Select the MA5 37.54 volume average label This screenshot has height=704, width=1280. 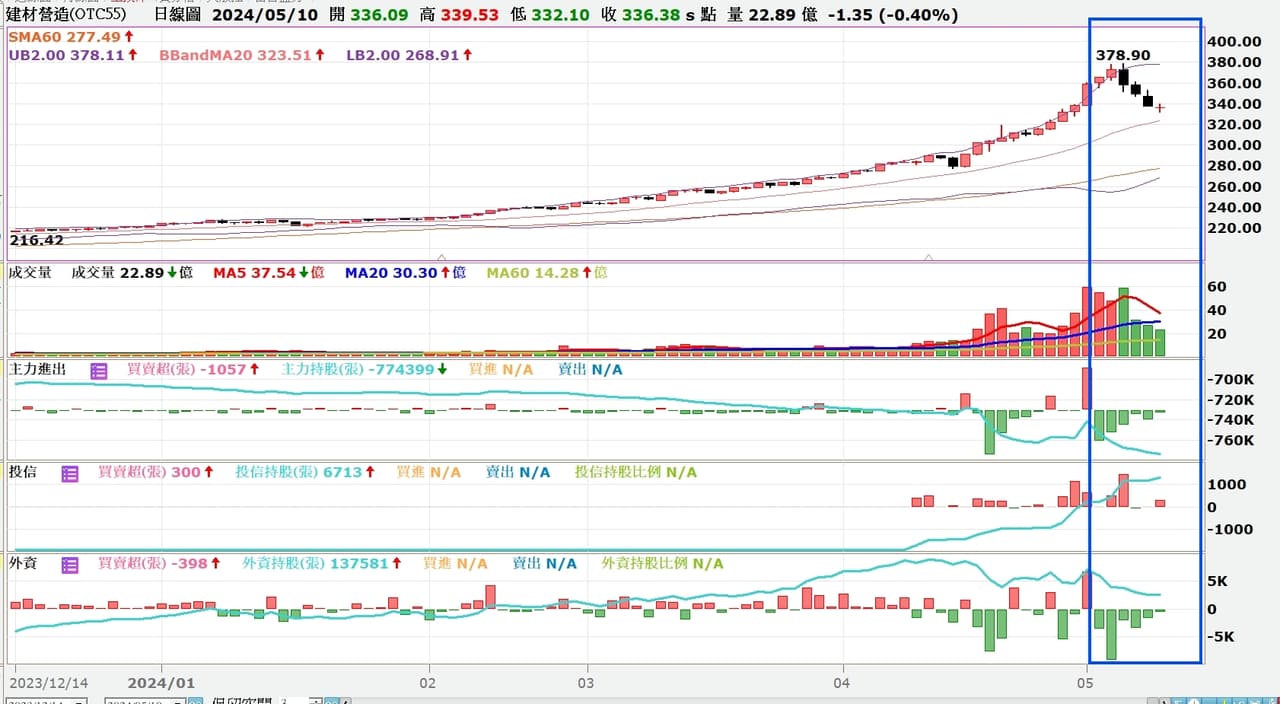coord(254,272)
